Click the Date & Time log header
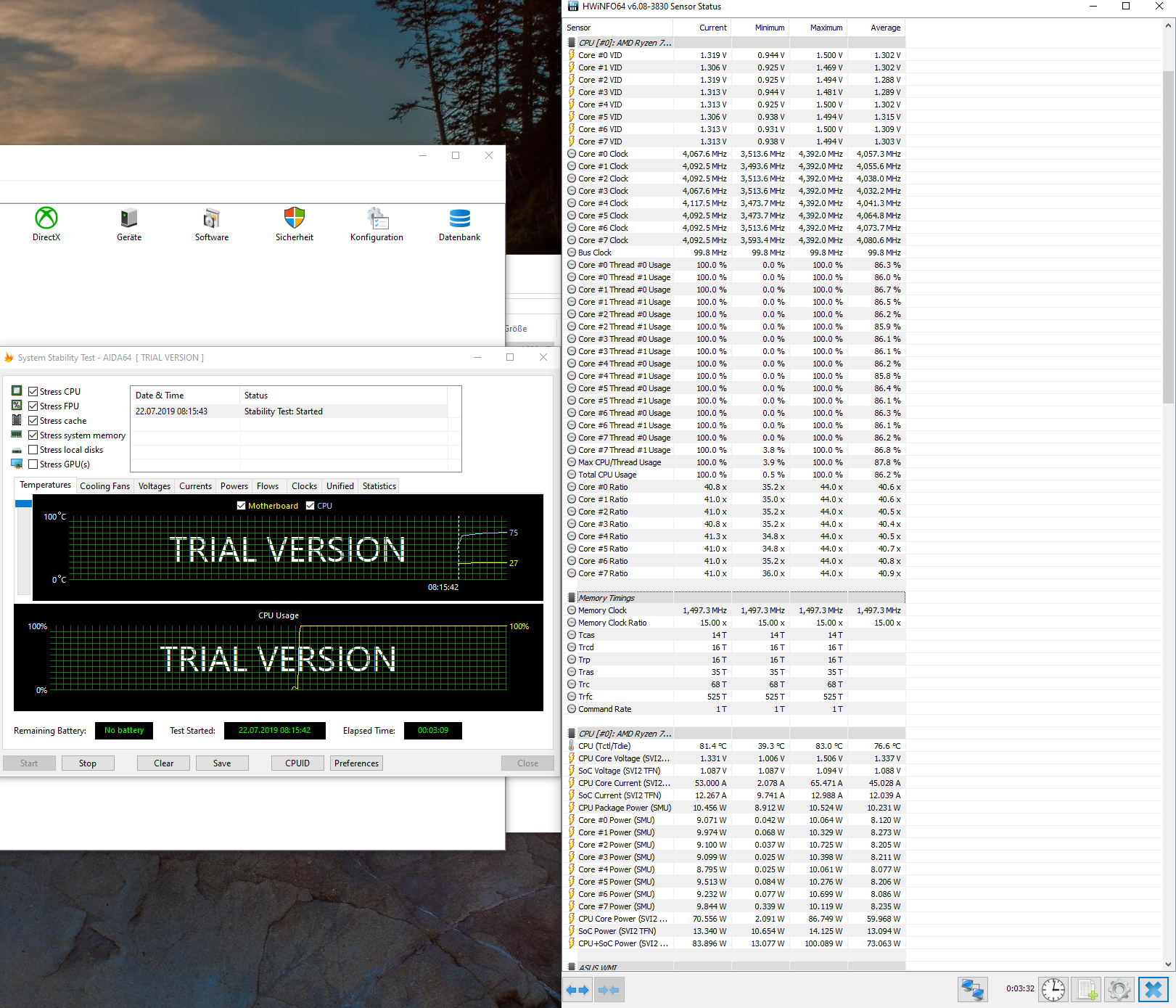 tap(185, 396)
